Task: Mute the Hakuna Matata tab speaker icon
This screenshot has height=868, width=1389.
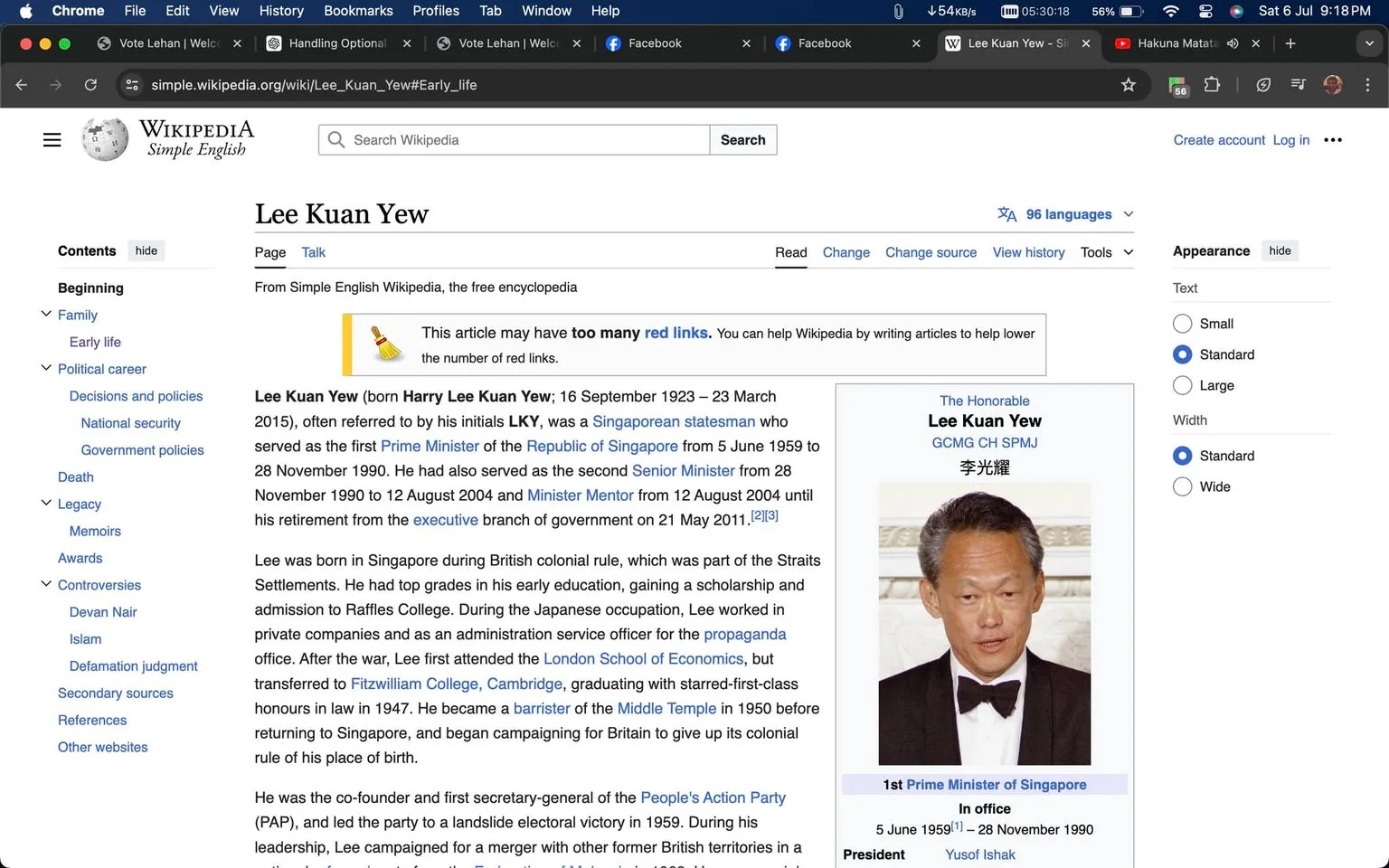Action: click(x=1233, y=43)
